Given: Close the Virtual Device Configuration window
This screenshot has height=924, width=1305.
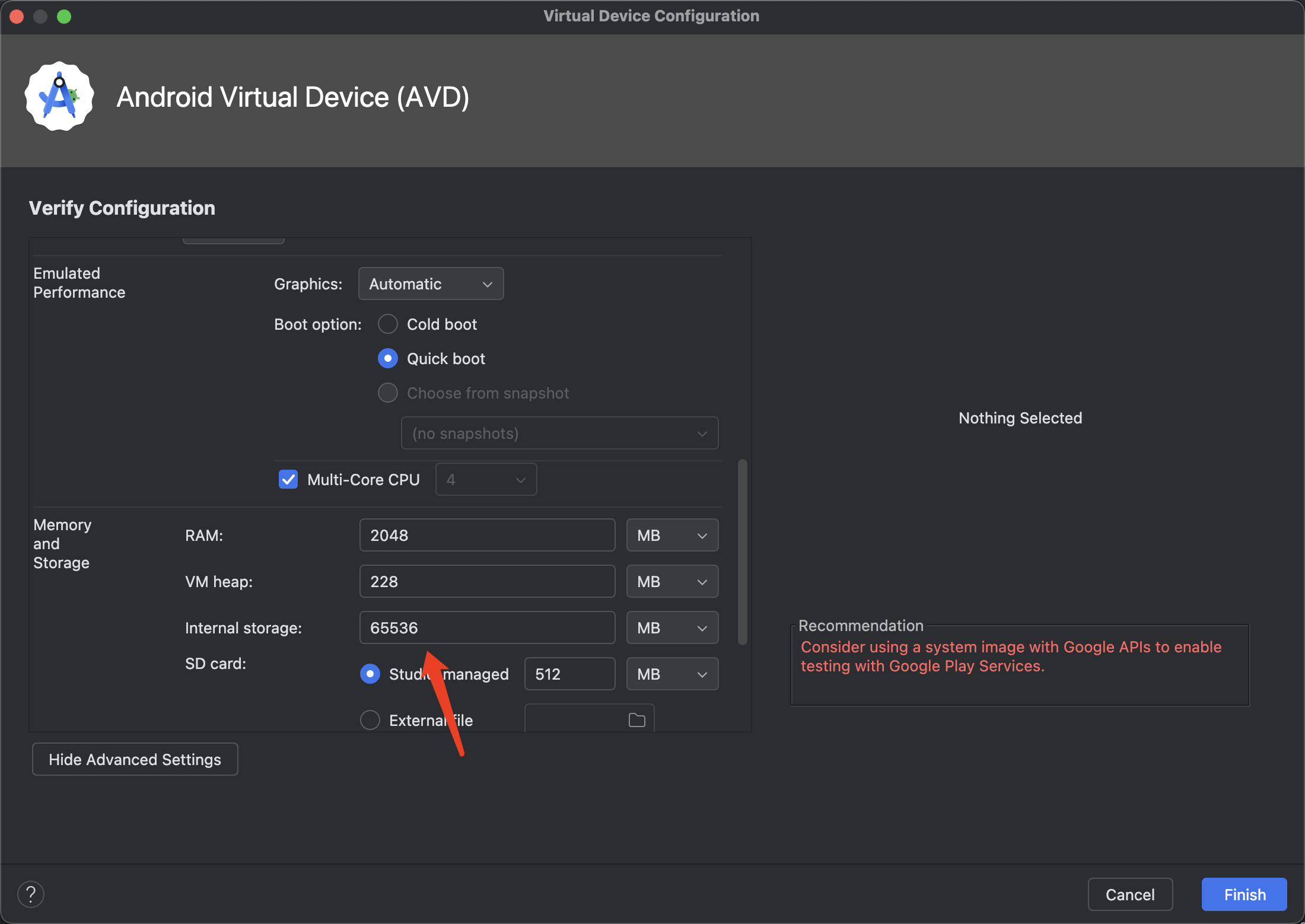Looking at the screenshot, I should click(x=17, y=17).
